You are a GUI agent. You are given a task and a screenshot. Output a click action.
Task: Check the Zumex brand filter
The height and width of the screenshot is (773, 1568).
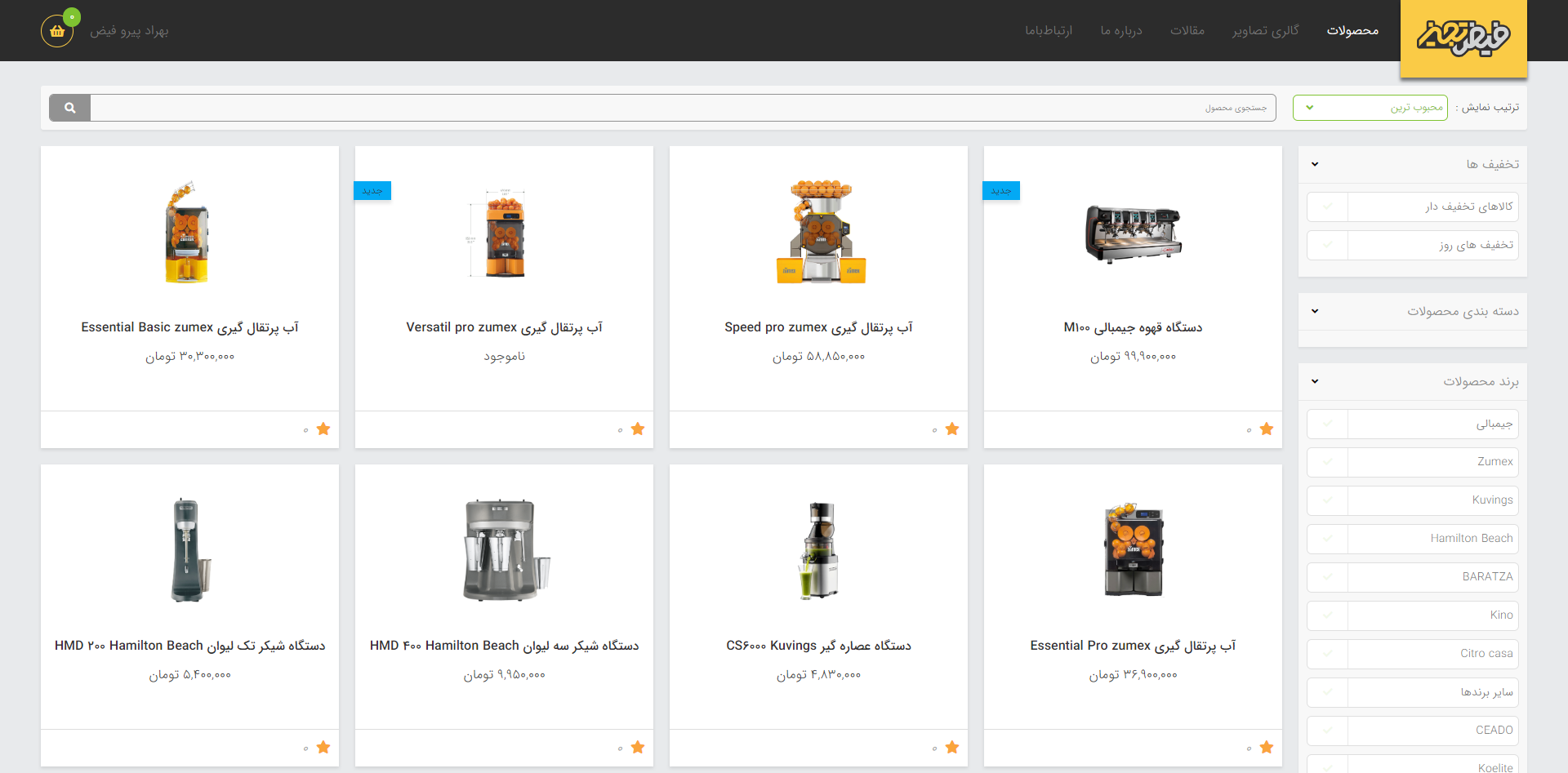tap(1327, 462)
